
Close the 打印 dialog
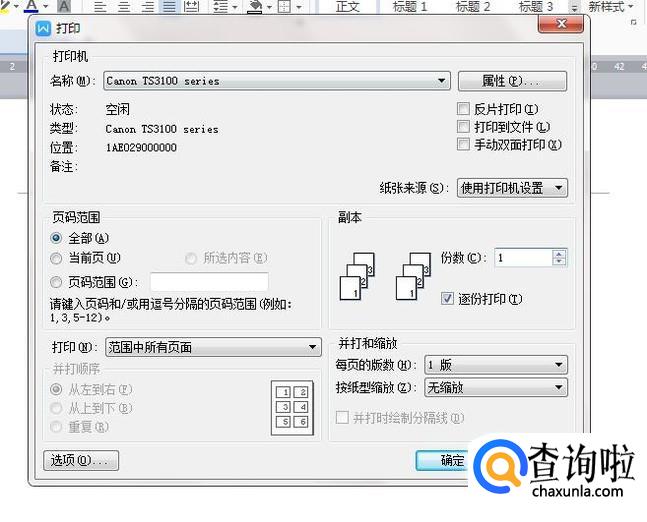[561, 24]
